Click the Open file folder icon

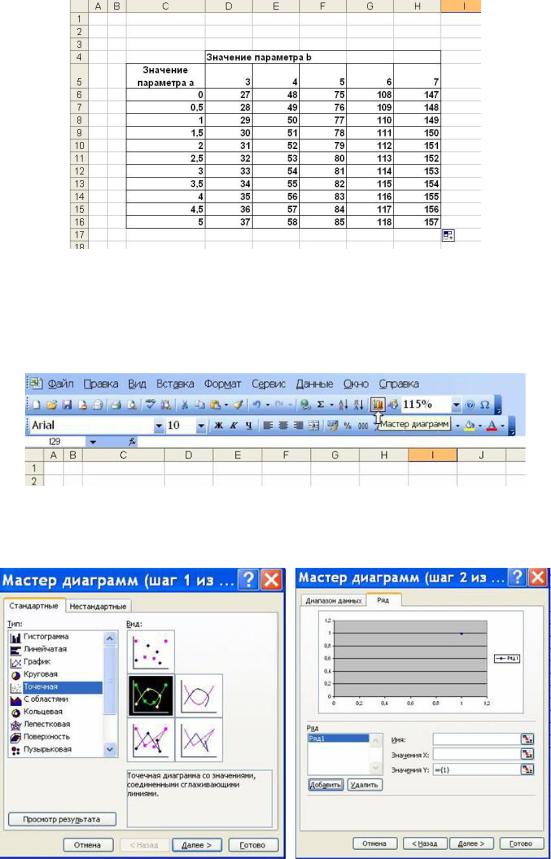point(52,405)
